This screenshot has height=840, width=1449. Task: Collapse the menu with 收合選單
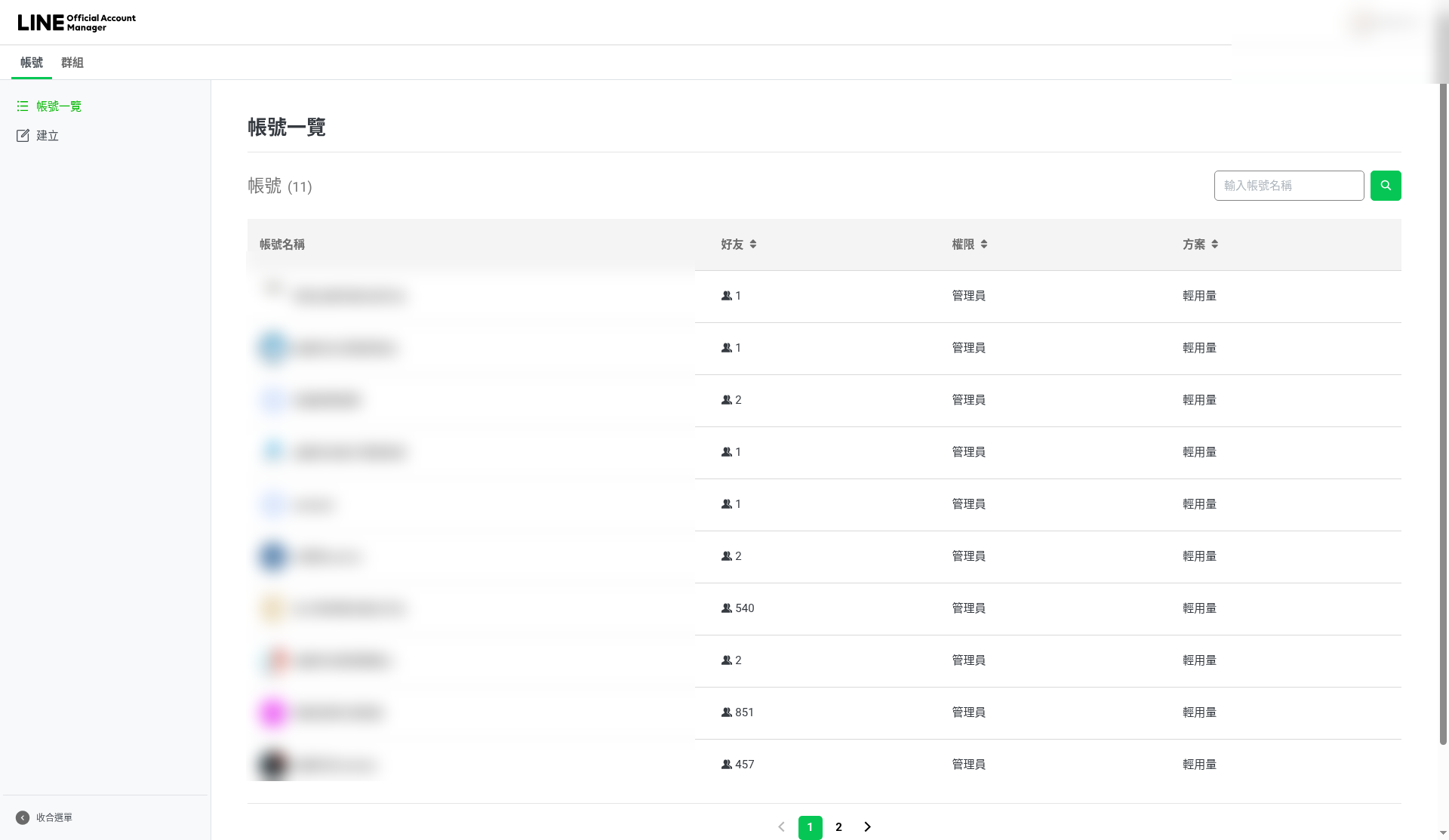[44, 817]
